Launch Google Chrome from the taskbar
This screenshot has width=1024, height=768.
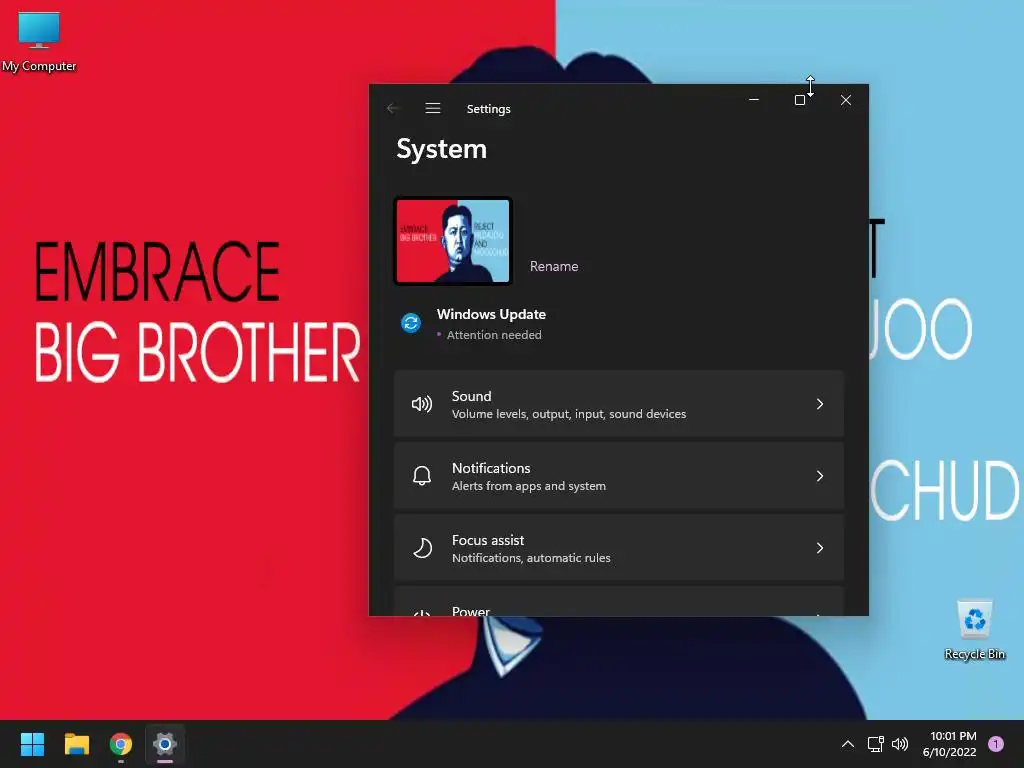point(121,744)
